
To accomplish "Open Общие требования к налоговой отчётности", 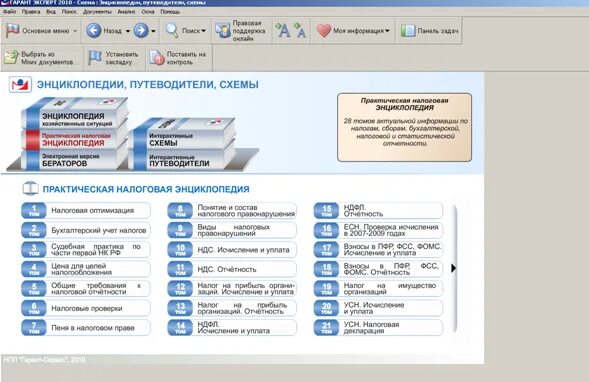I will (x=86, y=288).
